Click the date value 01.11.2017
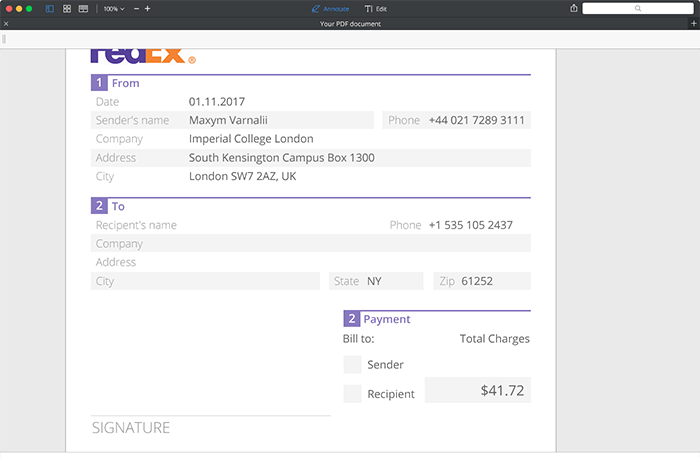Viewport: 700px width, 460px height. (217, 102)
